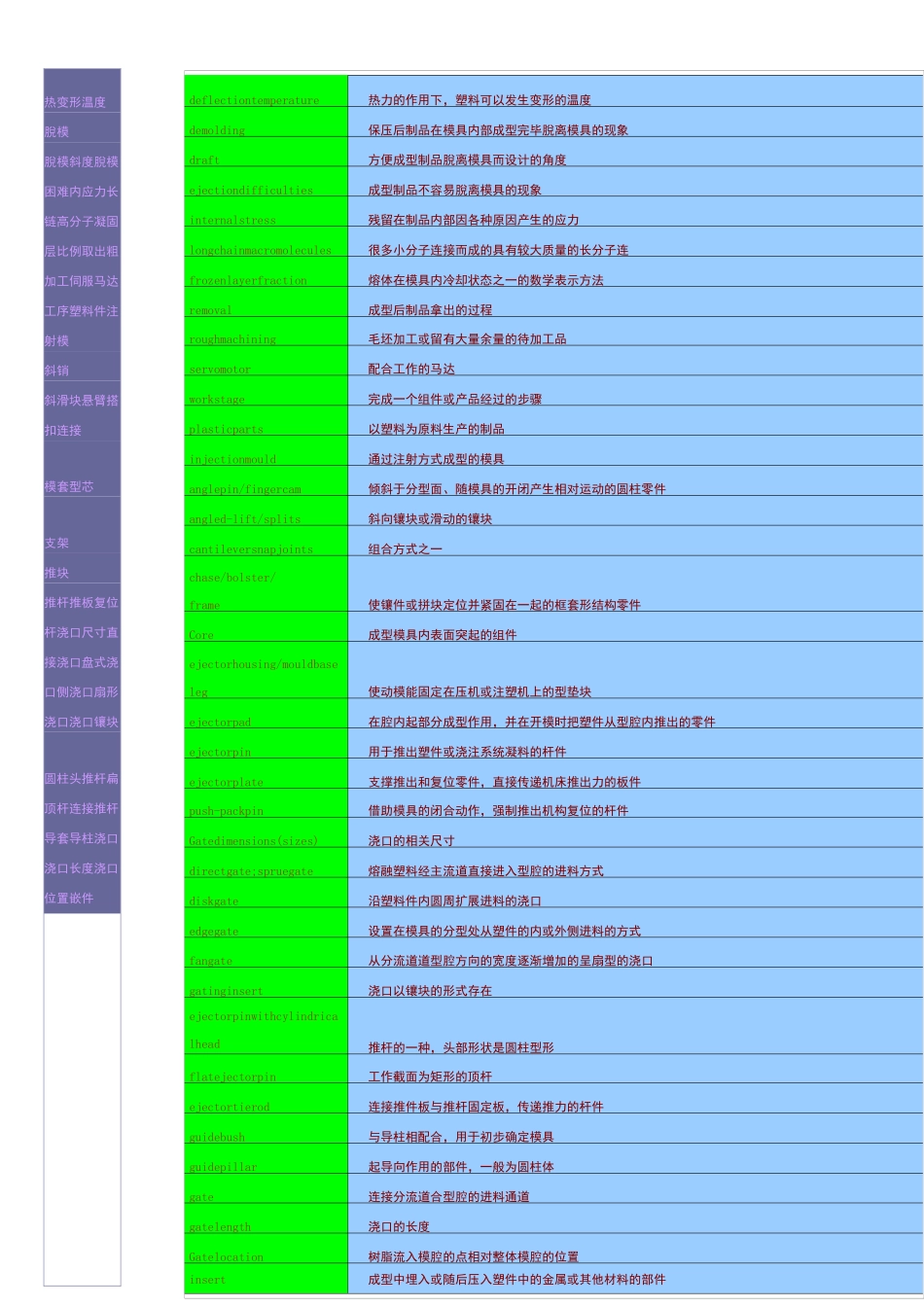Click the 'longchainmacromolecules' cell
Viewport: 924px width, 1307px height.
pyautogui.click(x=266, y=243)
